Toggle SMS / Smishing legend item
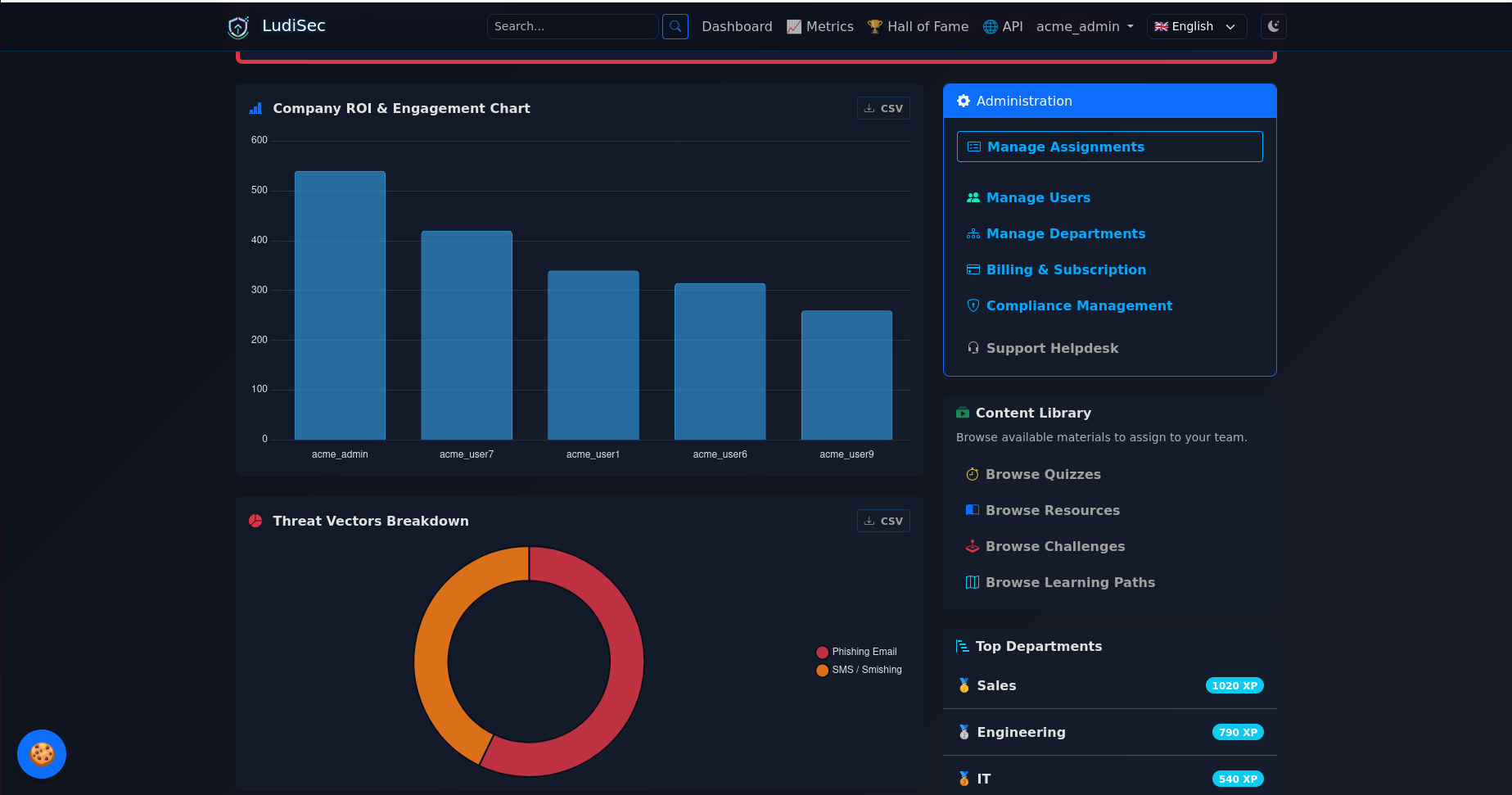 859,670
